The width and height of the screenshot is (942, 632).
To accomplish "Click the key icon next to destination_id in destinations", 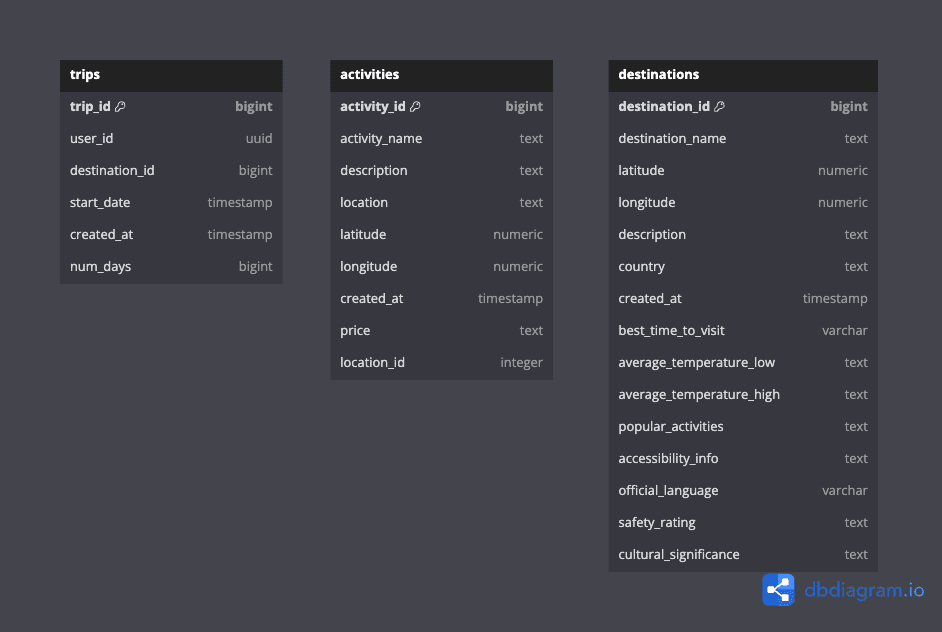I will (719, 106).
